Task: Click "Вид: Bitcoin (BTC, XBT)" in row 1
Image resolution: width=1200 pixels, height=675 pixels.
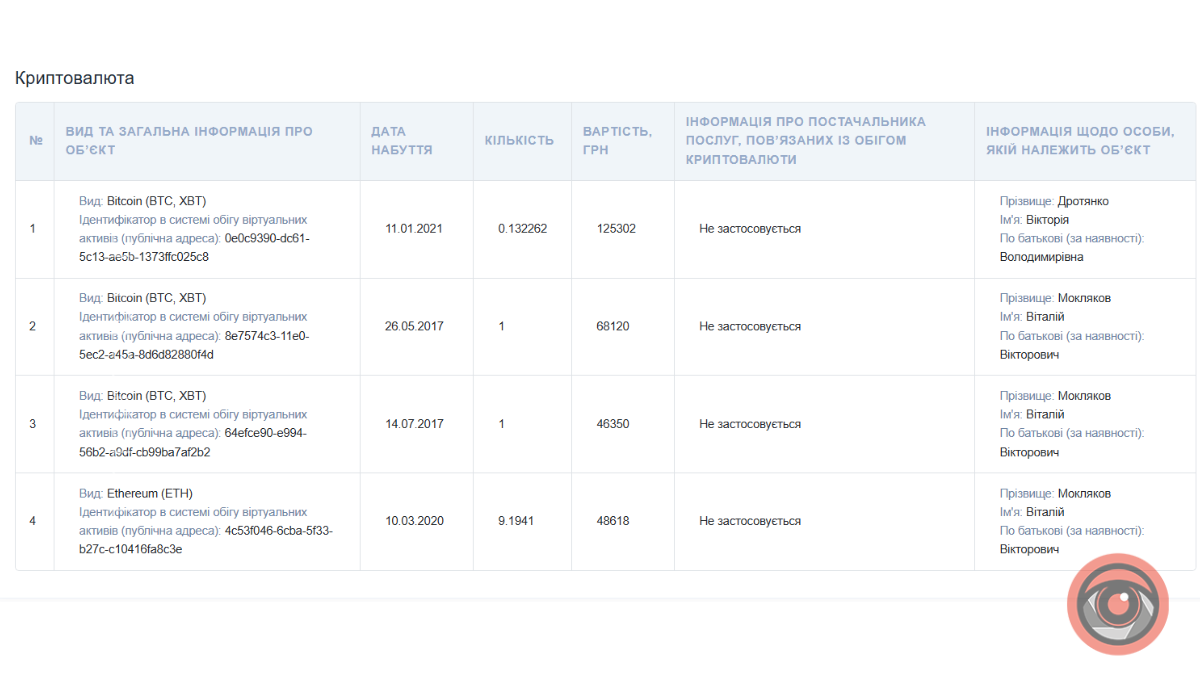Action: click(x=143, y=201)
